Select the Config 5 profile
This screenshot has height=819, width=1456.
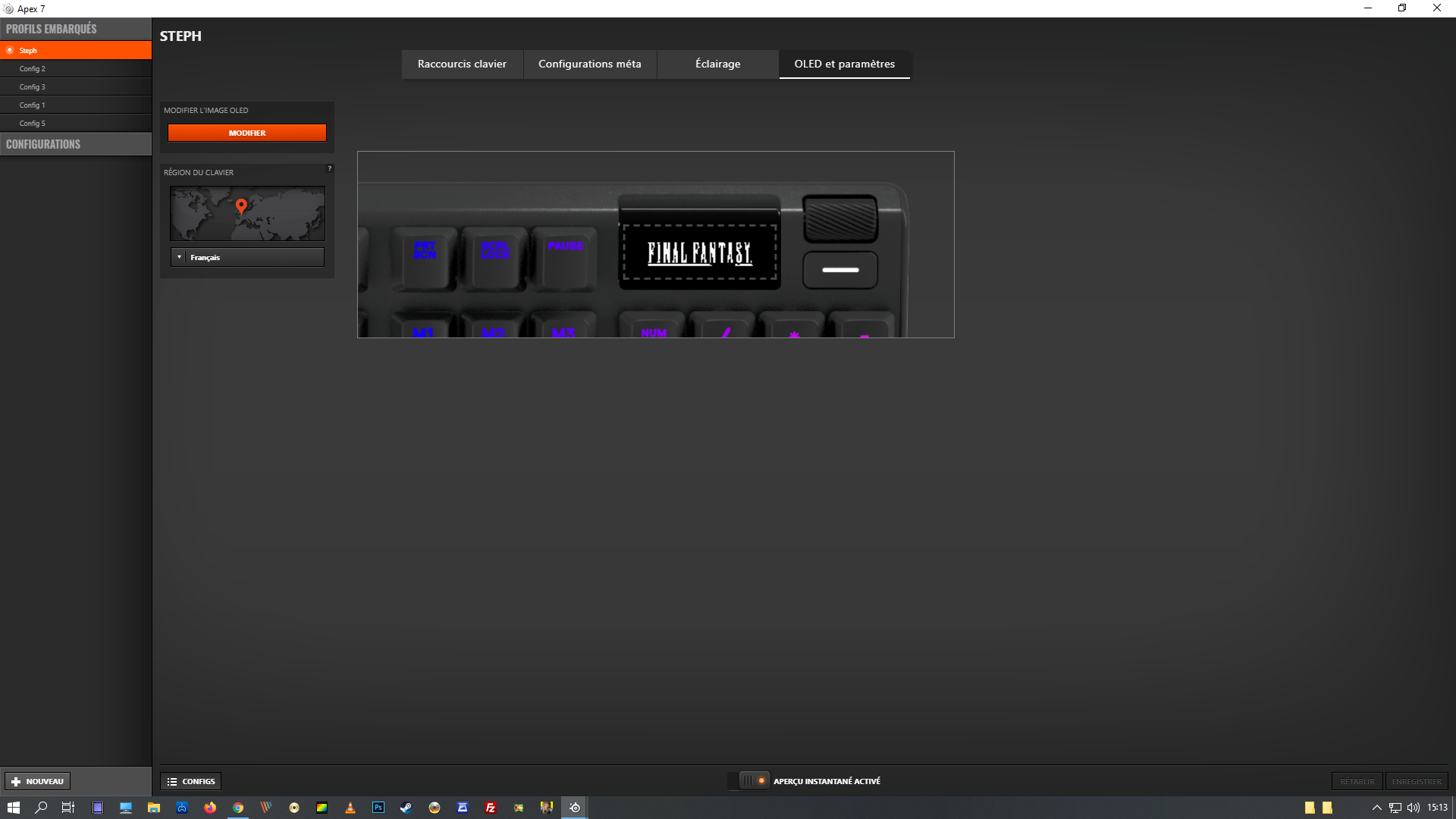76,123
